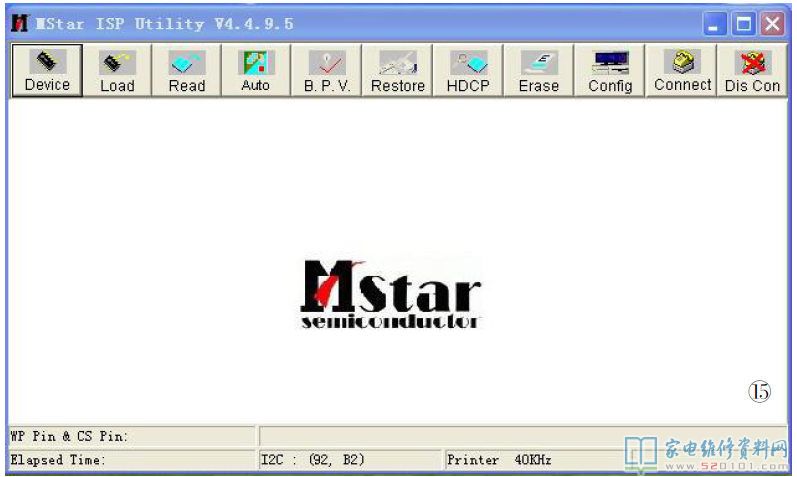
Task: Open the Load file tool
Action: pyautogui.click(x=117, y=71)
